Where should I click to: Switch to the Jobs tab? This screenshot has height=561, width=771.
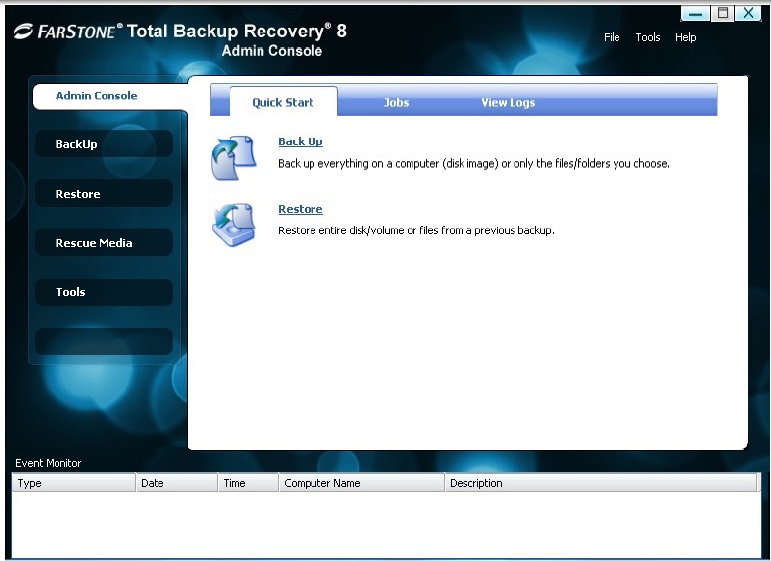[x=396, y=102]
